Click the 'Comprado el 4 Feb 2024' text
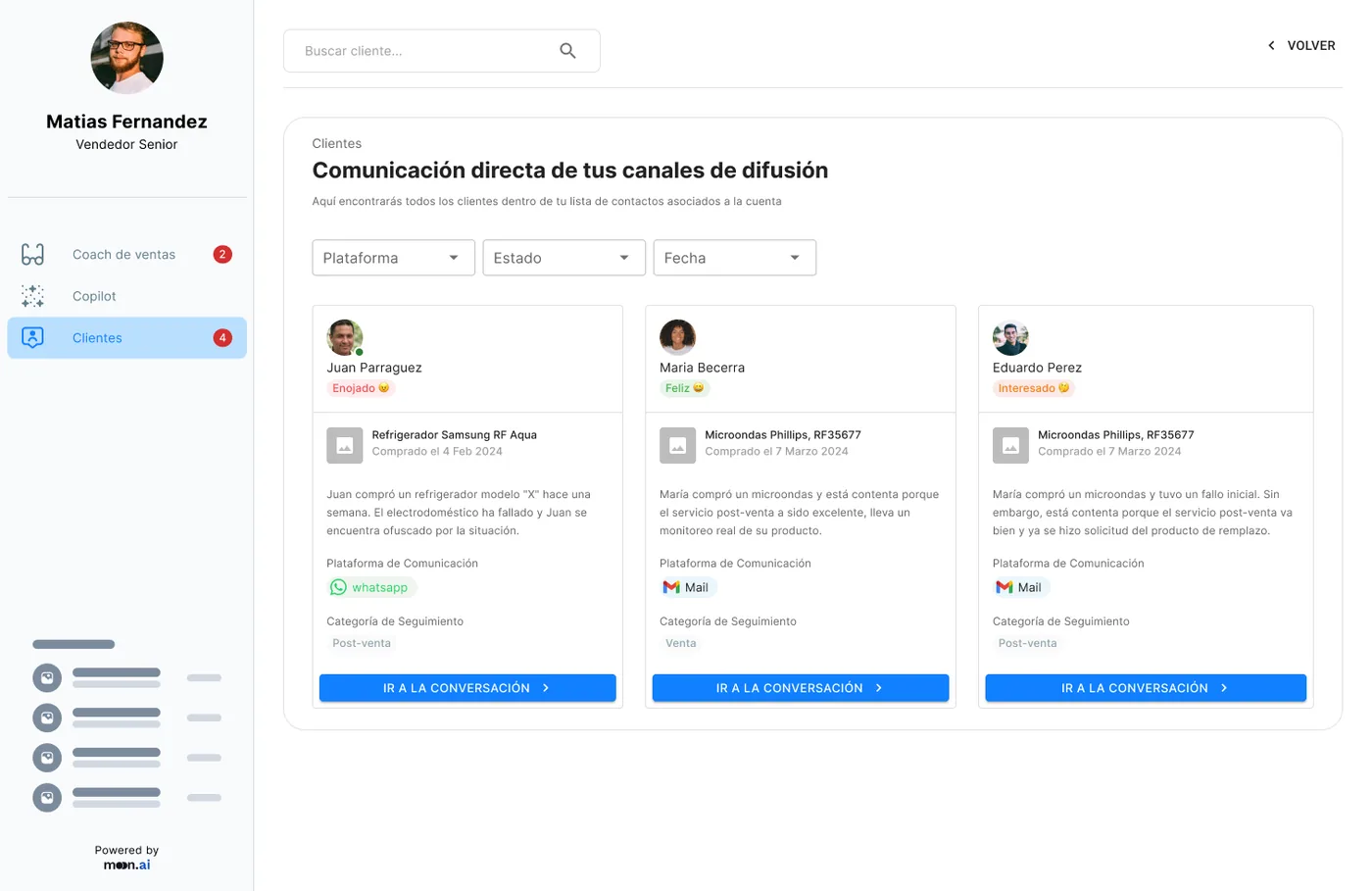This screenshot has width=1372, height=891. 437,452
